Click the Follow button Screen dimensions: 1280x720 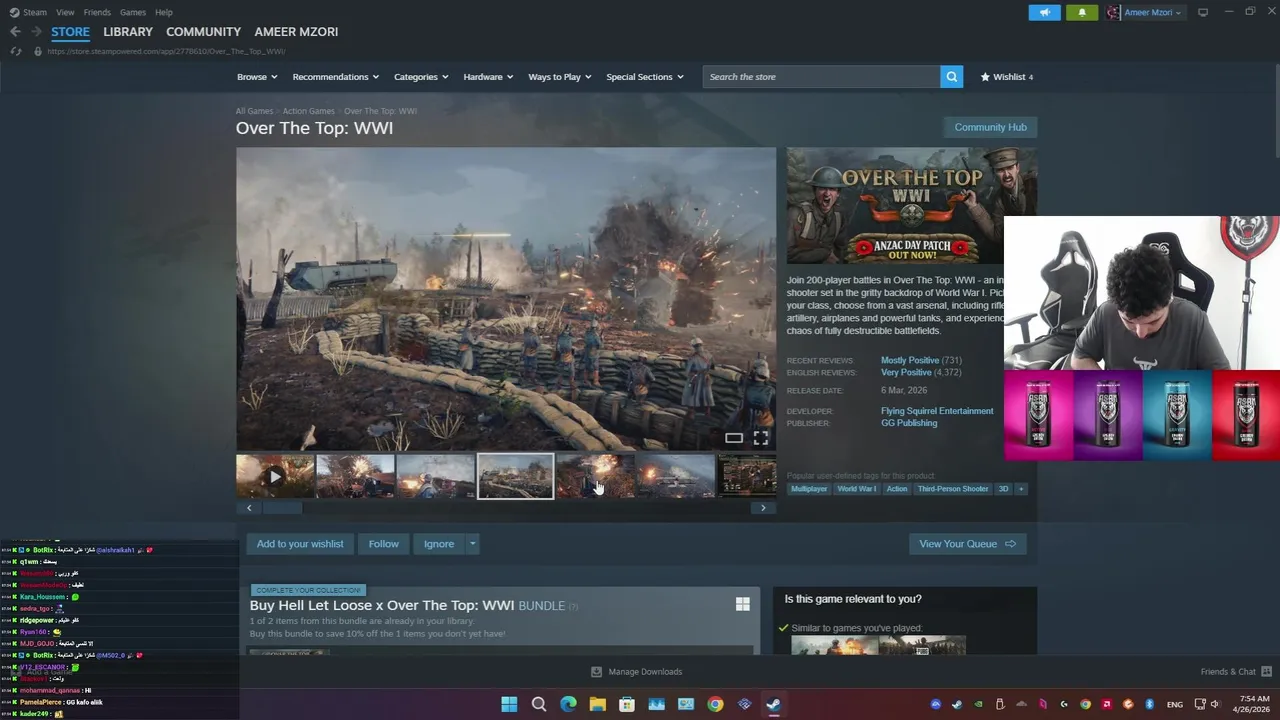click(383, 544)
